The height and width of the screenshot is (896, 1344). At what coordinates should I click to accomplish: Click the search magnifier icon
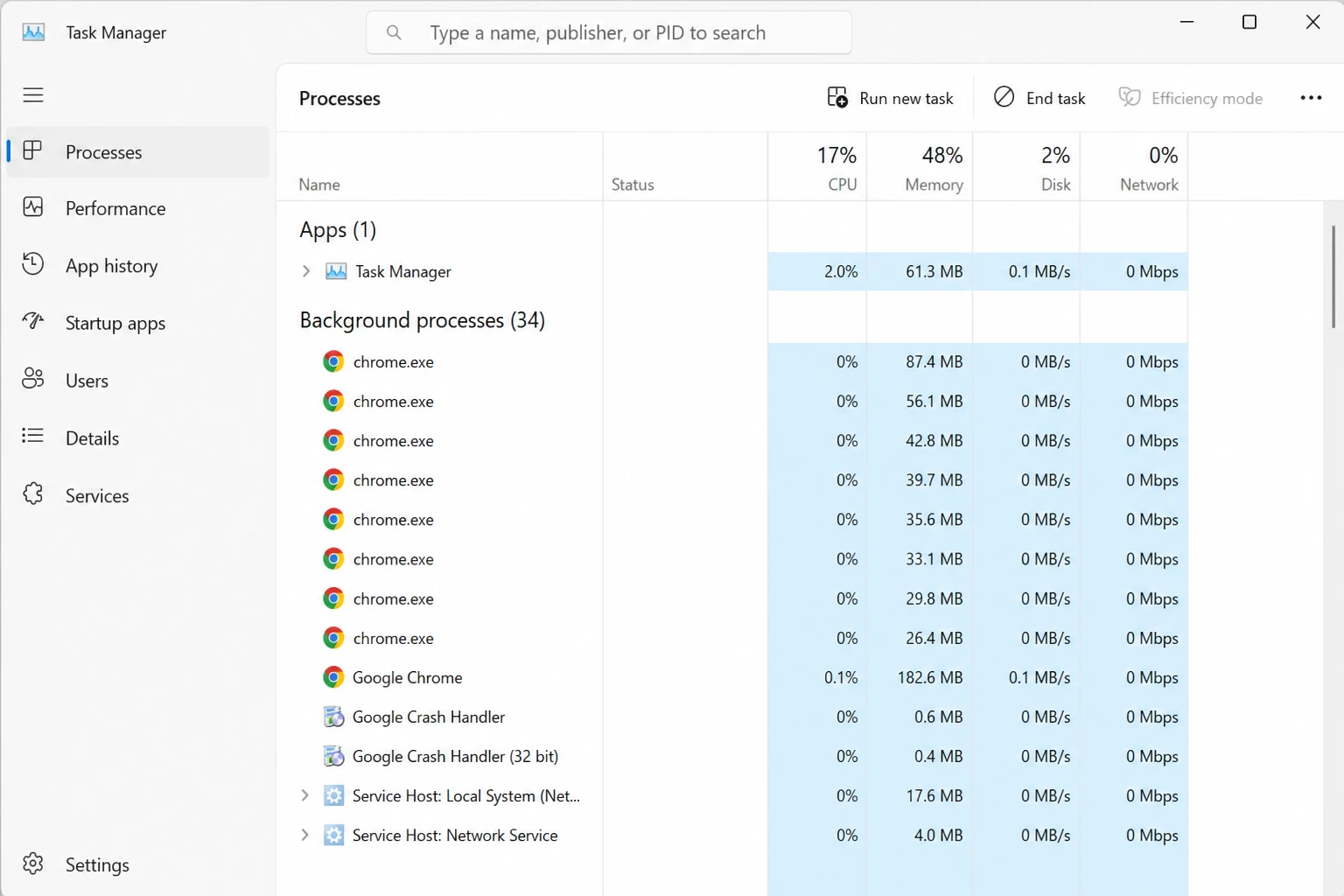click(394, 32)
